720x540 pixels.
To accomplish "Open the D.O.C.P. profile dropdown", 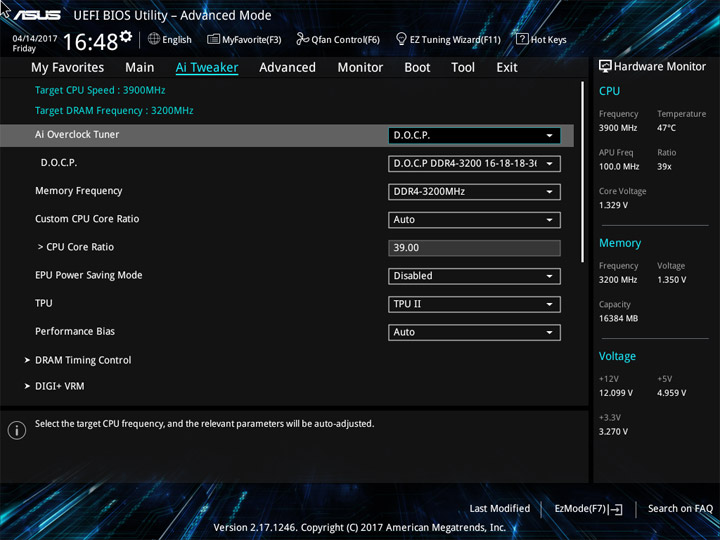I will tap(474, 164).
